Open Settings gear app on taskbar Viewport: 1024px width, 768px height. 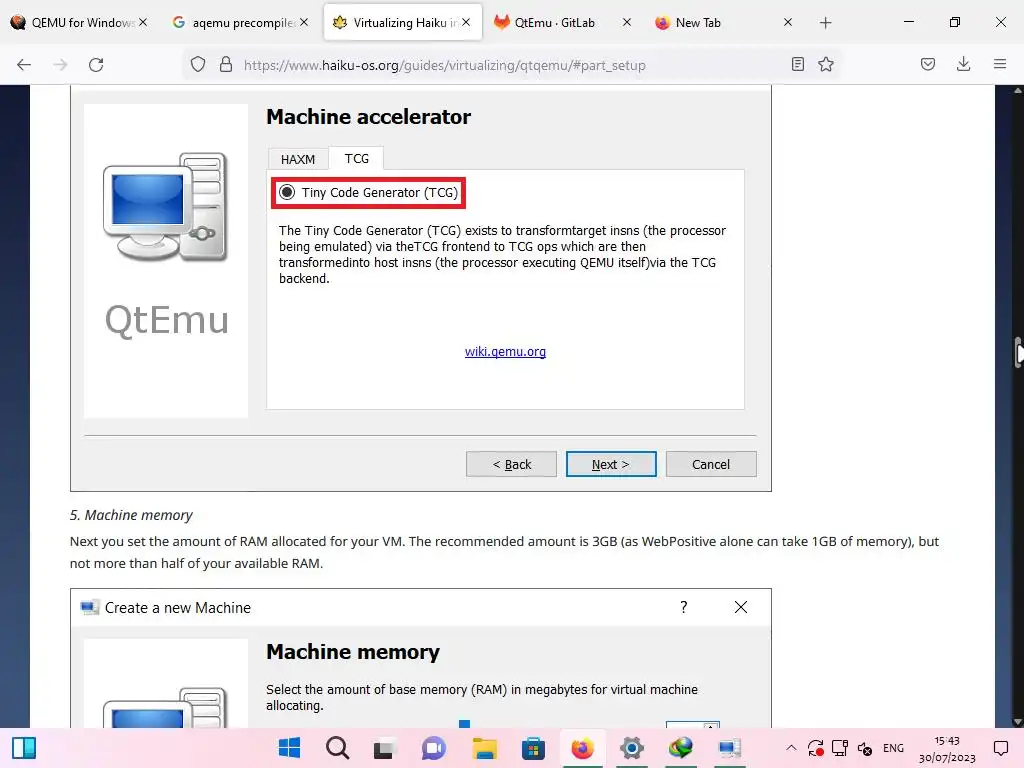tap(632, 748)
